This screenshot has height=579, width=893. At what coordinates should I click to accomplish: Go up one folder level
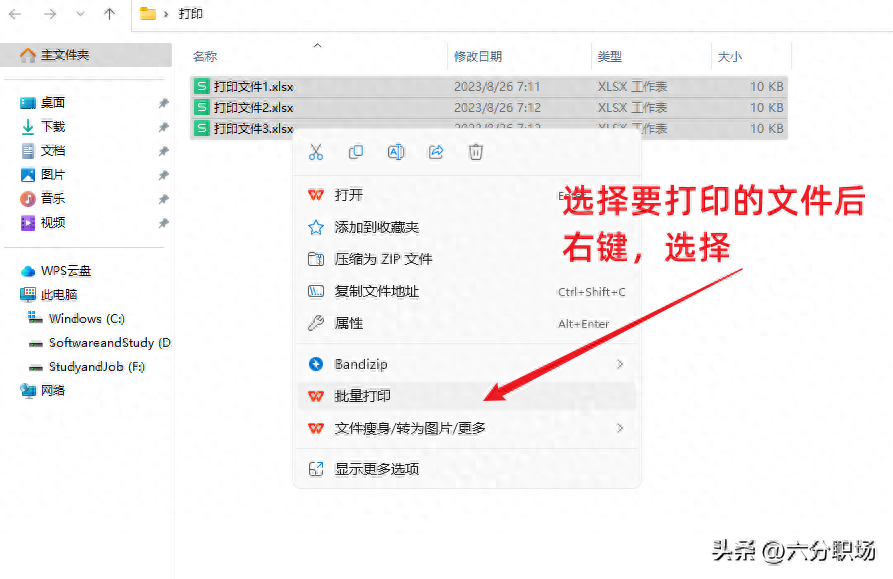point(109,14)
